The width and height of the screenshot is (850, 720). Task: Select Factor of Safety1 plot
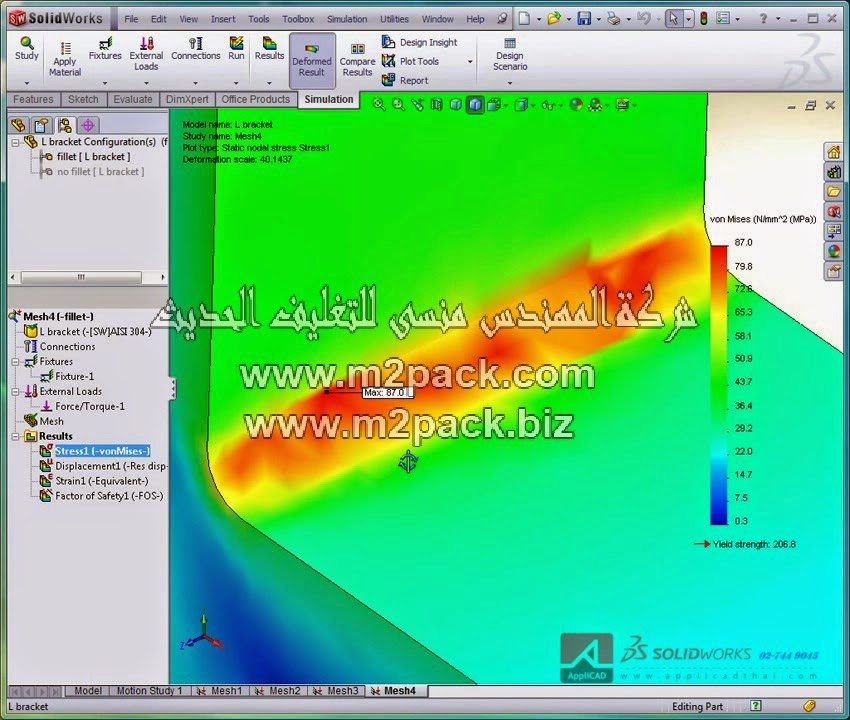(102, 496)
